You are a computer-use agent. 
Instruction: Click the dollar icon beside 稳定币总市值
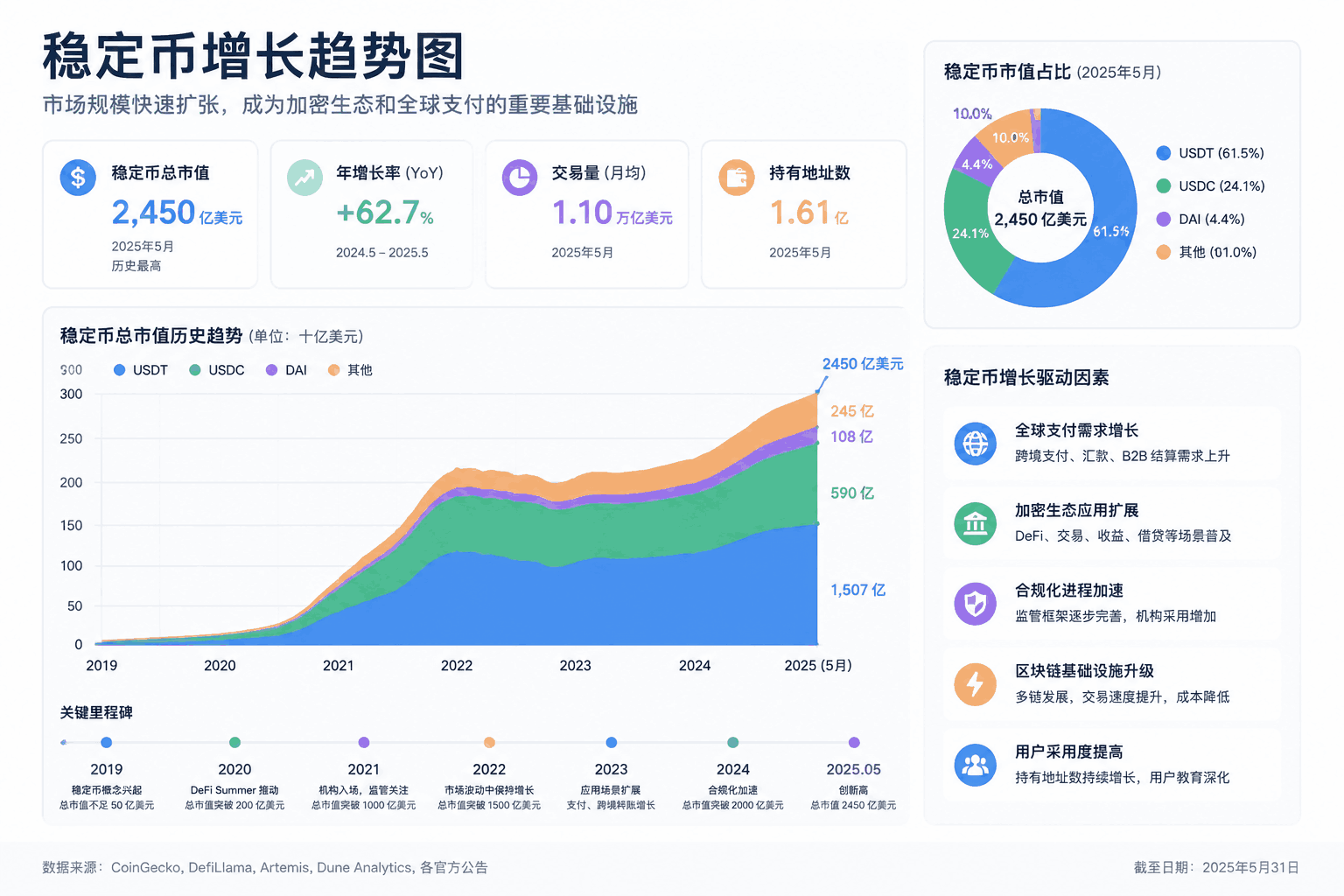point(78,178)
